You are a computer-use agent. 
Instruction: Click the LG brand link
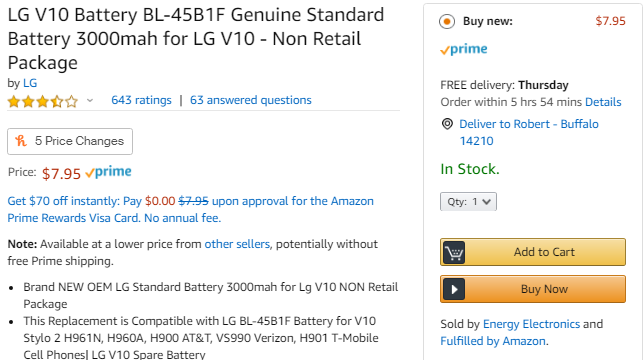click(x=30, y=83)
